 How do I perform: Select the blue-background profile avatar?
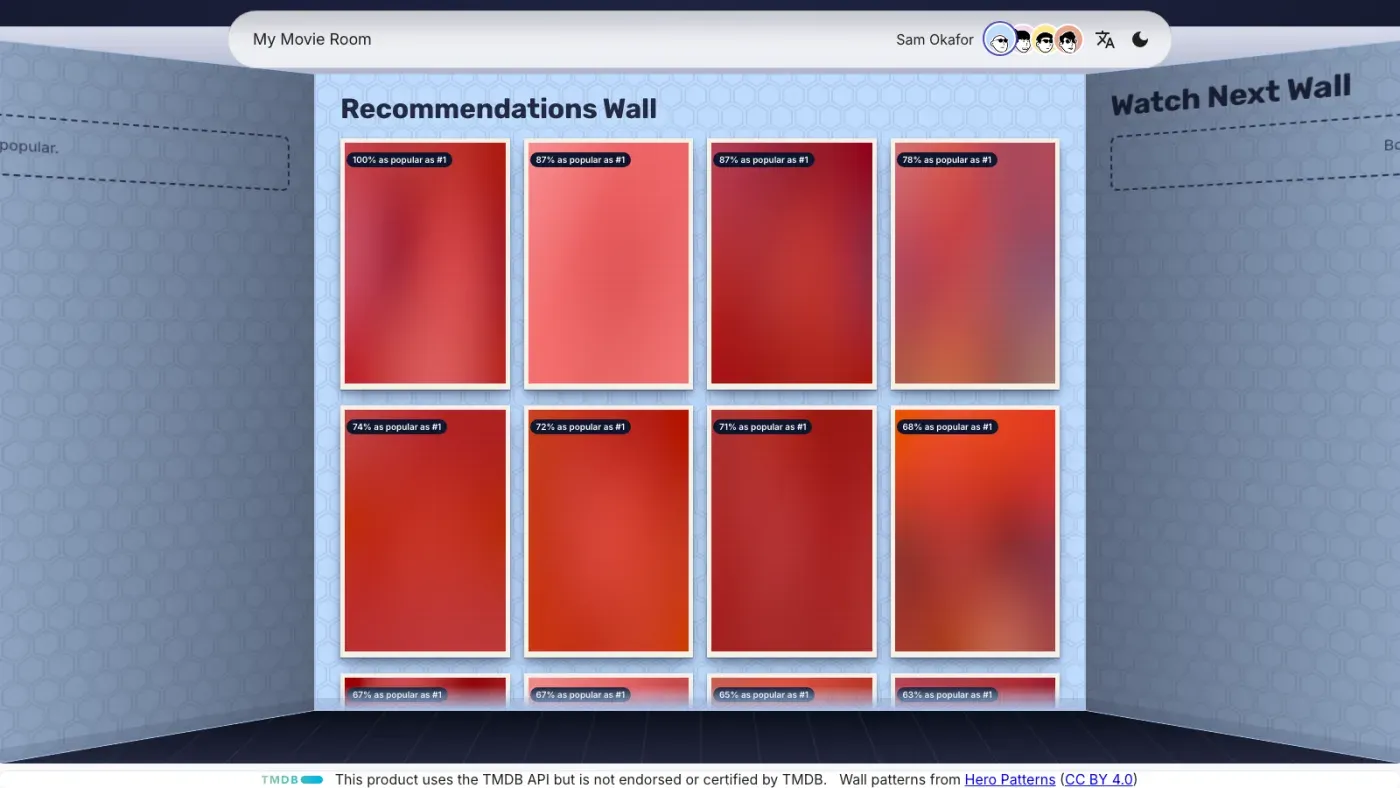point(999,40)
